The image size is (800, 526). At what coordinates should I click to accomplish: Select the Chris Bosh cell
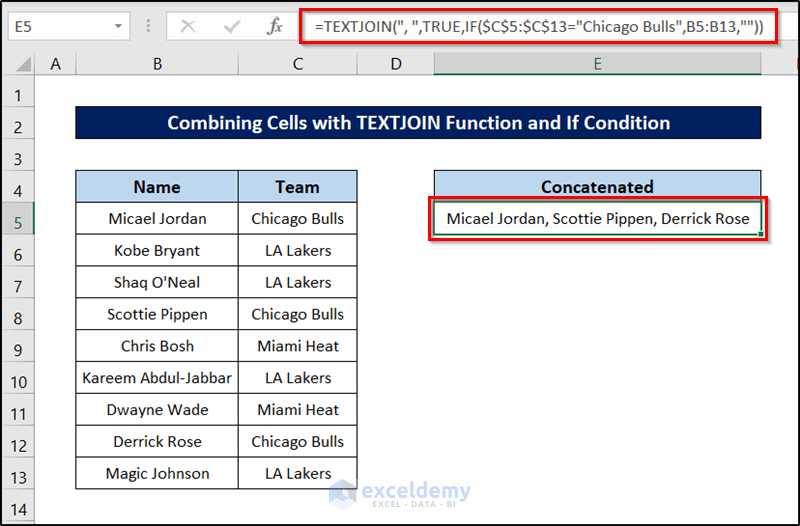pyautogui.click(x=157, y=346)
